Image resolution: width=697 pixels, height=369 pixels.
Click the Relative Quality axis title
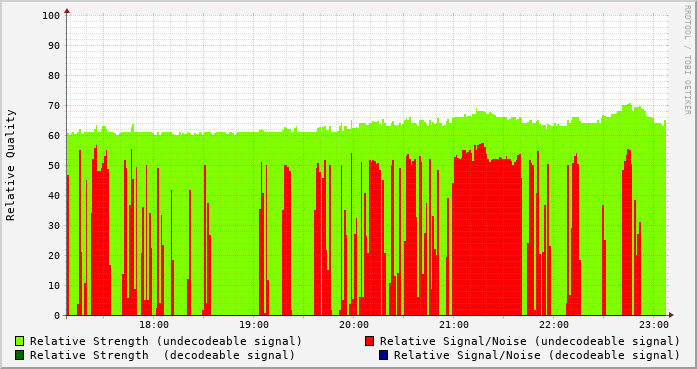(11, 165)
